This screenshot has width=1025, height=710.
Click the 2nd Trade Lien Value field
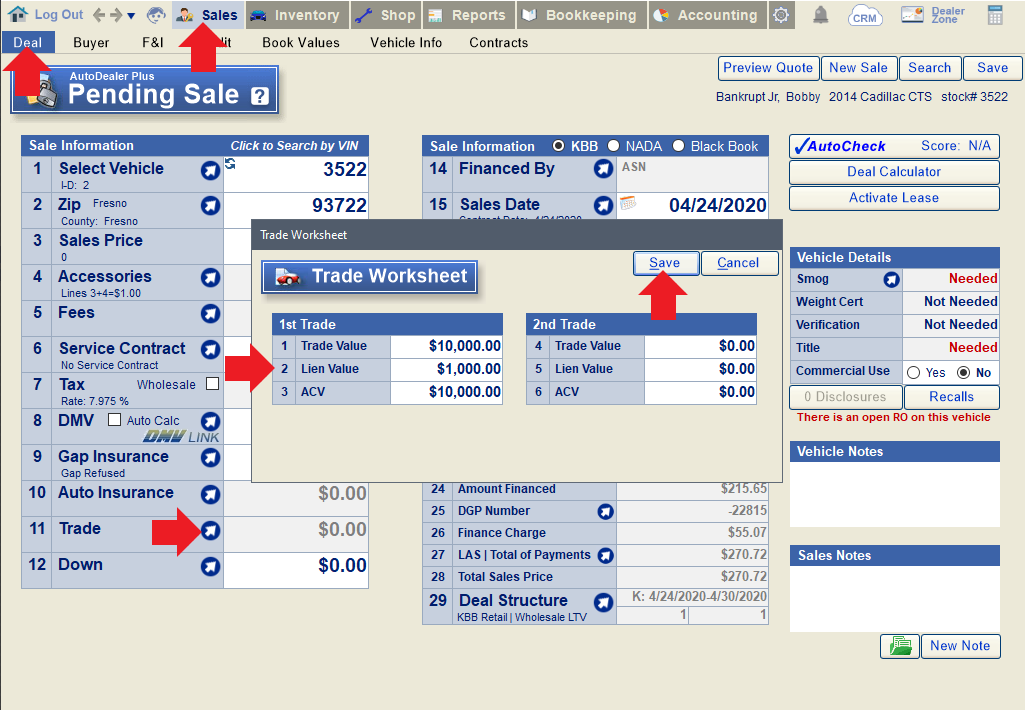click(700, 369)
